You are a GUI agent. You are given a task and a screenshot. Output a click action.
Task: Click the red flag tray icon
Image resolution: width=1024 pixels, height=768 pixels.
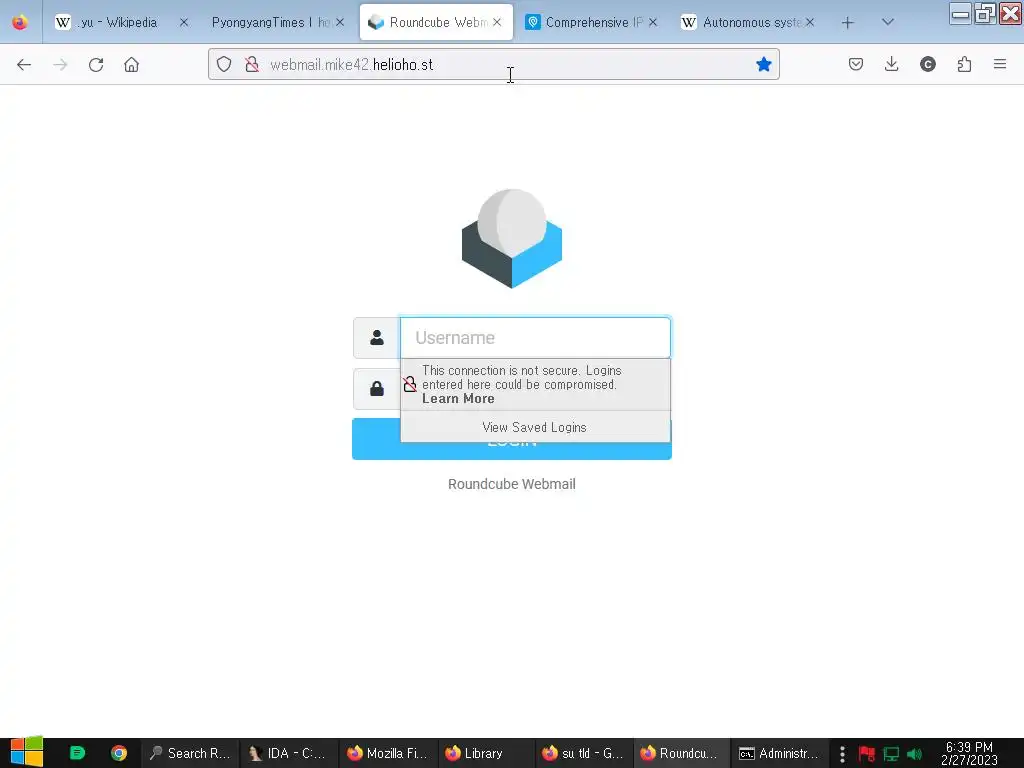[x=867, y=754]
